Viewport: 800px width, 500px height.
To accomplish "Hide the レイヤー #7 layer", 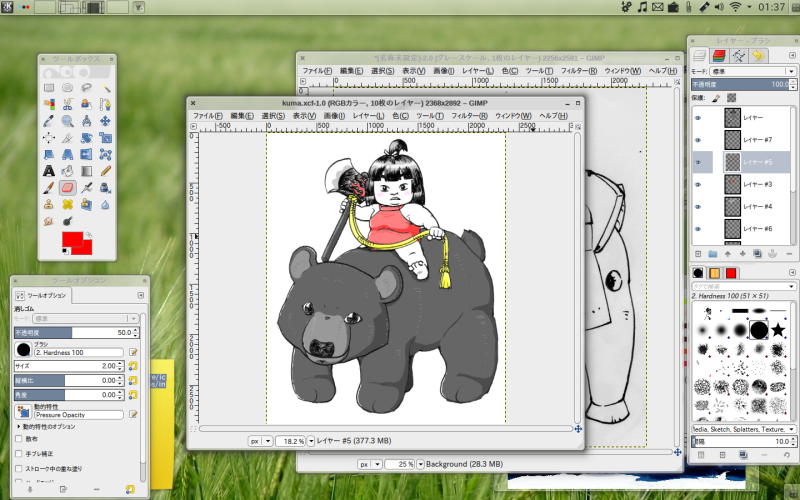I will pos(698,140).
